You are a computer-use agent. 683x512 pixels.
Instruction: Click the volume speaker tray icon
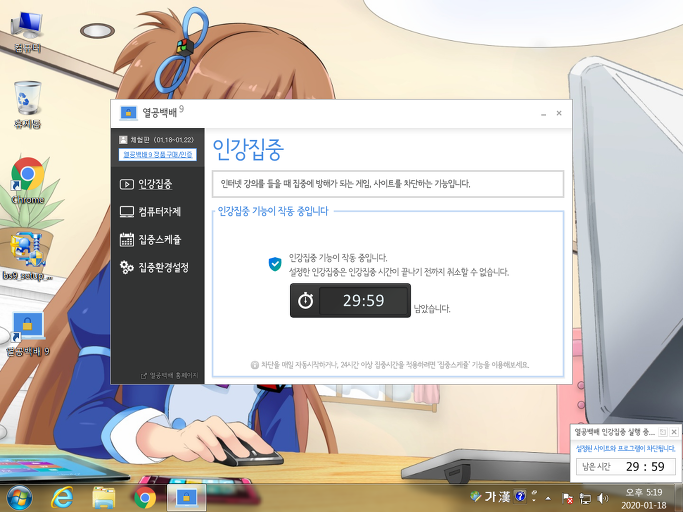603,498
